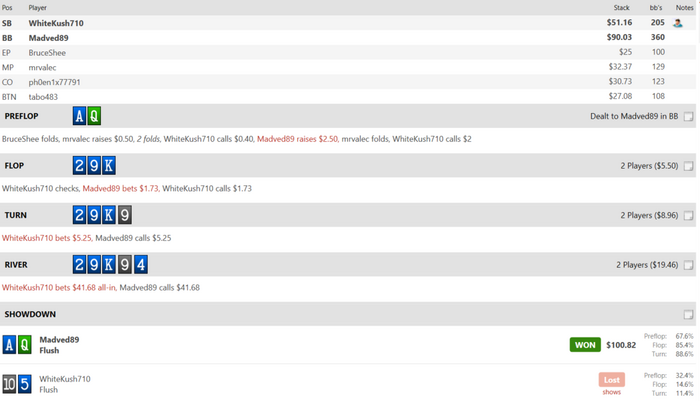Image resolution: width=700 pixels, height=401 pixels.
Task: Tick the checkbox on the FLOP row
Action: [688, 166]
